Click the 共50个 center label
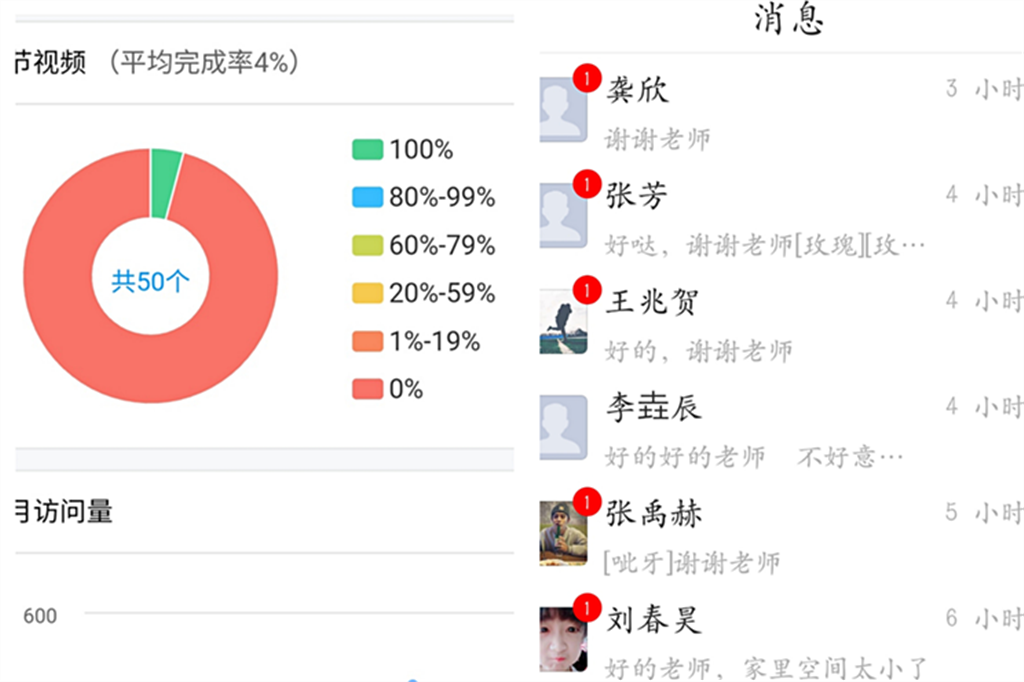Viewport: 1024px width, 682px height. (150, 282)
